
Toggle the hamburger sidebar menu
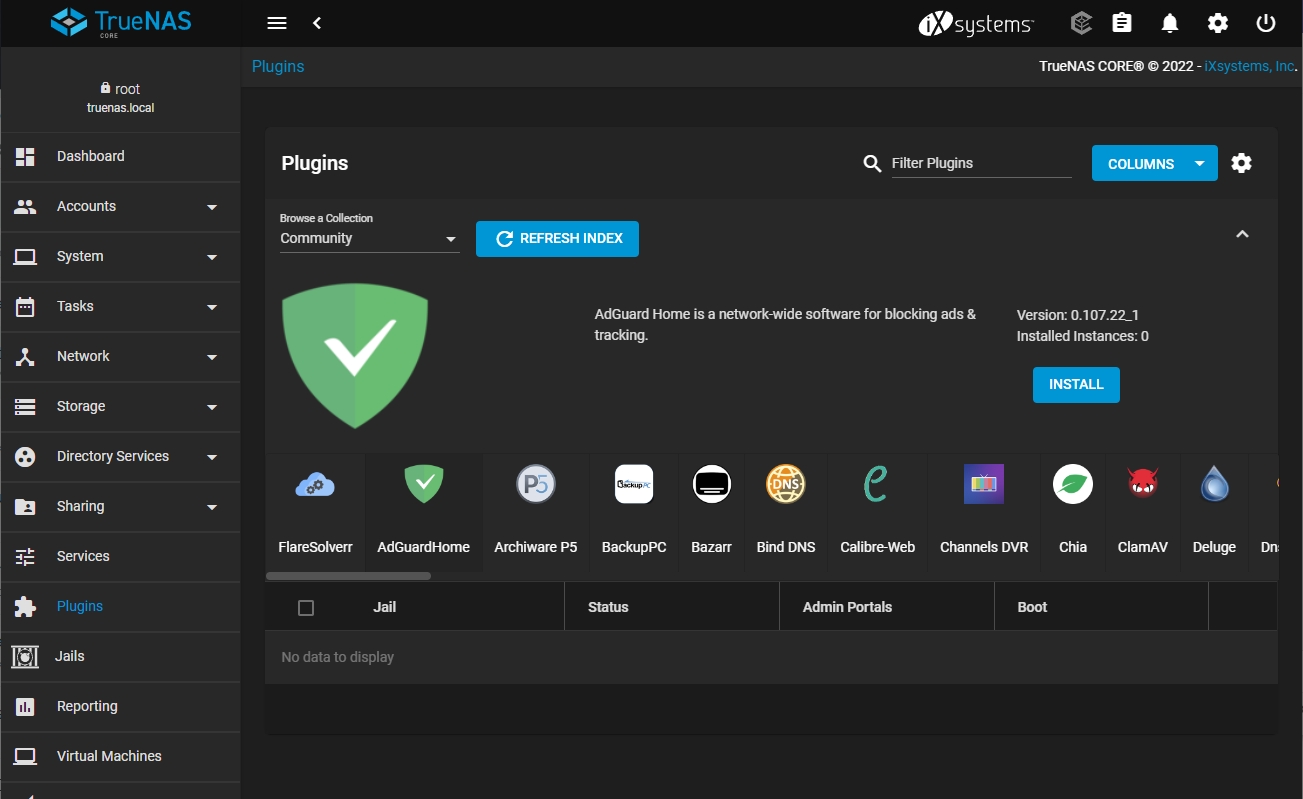[x=277, y=23]
